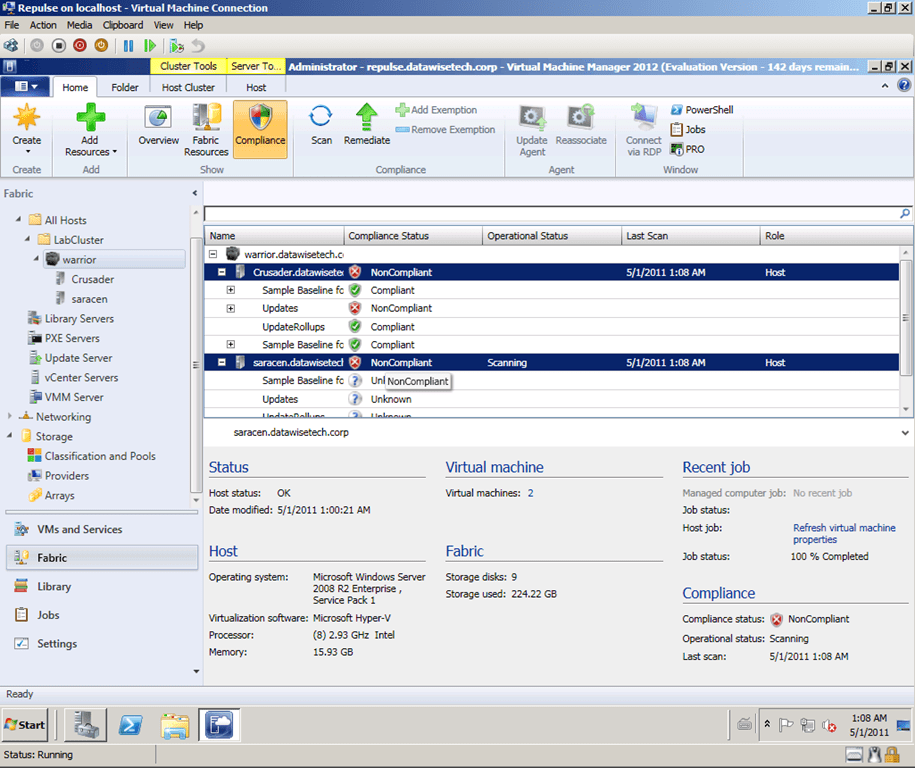Image resolution: width=915 pixels, height=768 pixels.
Task: Click the taskbar clock
Action: tap(869, 725)
